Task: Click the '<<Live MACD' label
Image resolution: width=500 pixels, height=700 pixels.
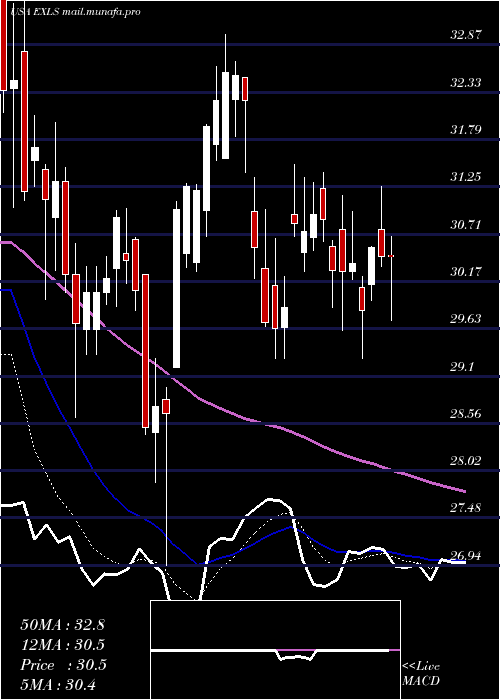Action: [421, 674]
